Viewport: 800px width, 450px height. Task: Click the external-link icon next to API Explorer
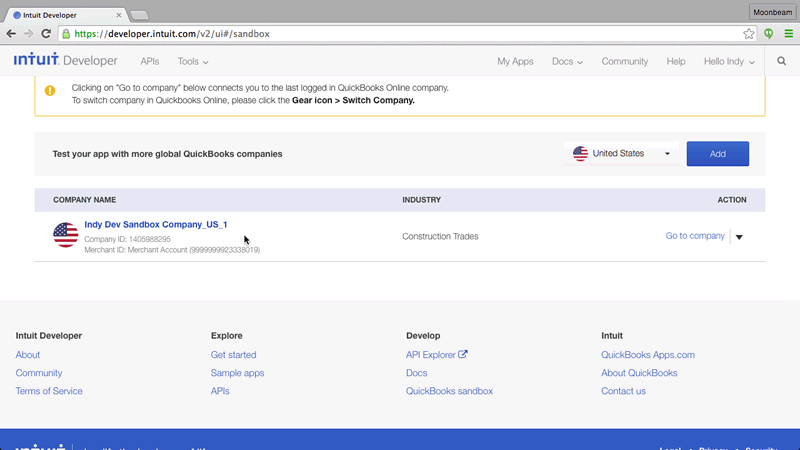click(x=463, y=354)
